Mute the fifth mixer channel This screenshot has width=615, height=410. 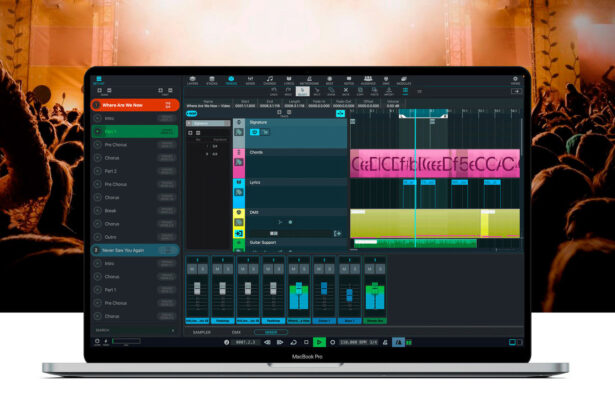(x=293, y=269)
